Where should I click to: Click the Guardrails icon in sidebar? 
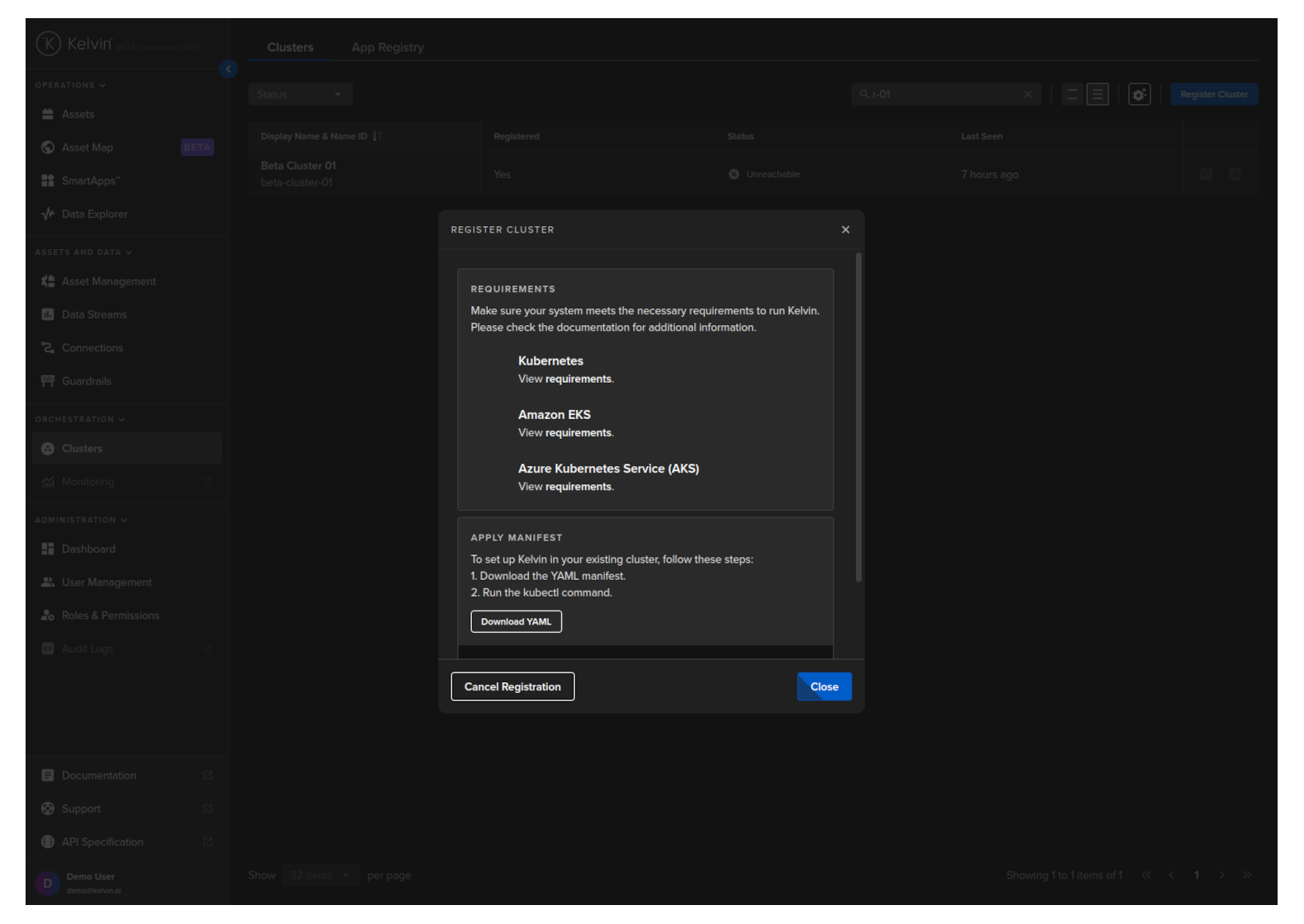48,381
